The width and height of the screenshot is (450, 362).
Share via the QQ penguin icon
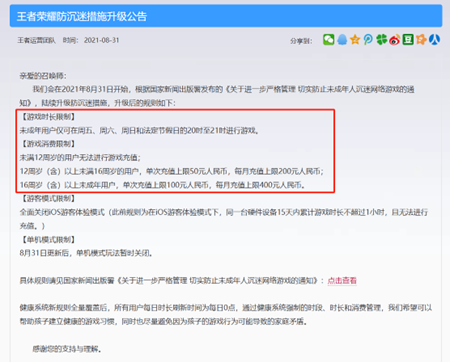pyautogui.click(x=342, y=40)
